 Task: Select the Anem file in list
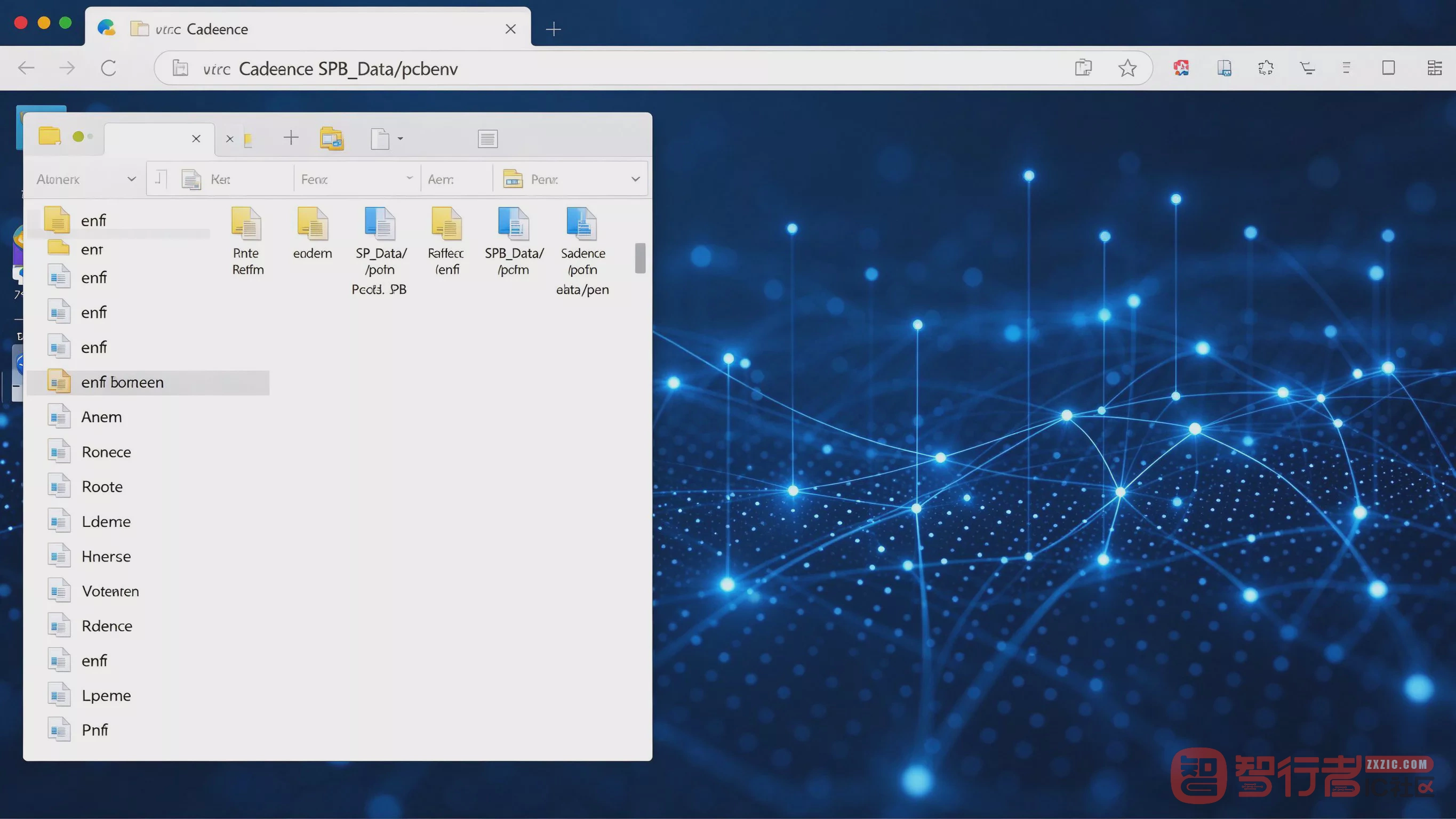(x=85, y=417)
